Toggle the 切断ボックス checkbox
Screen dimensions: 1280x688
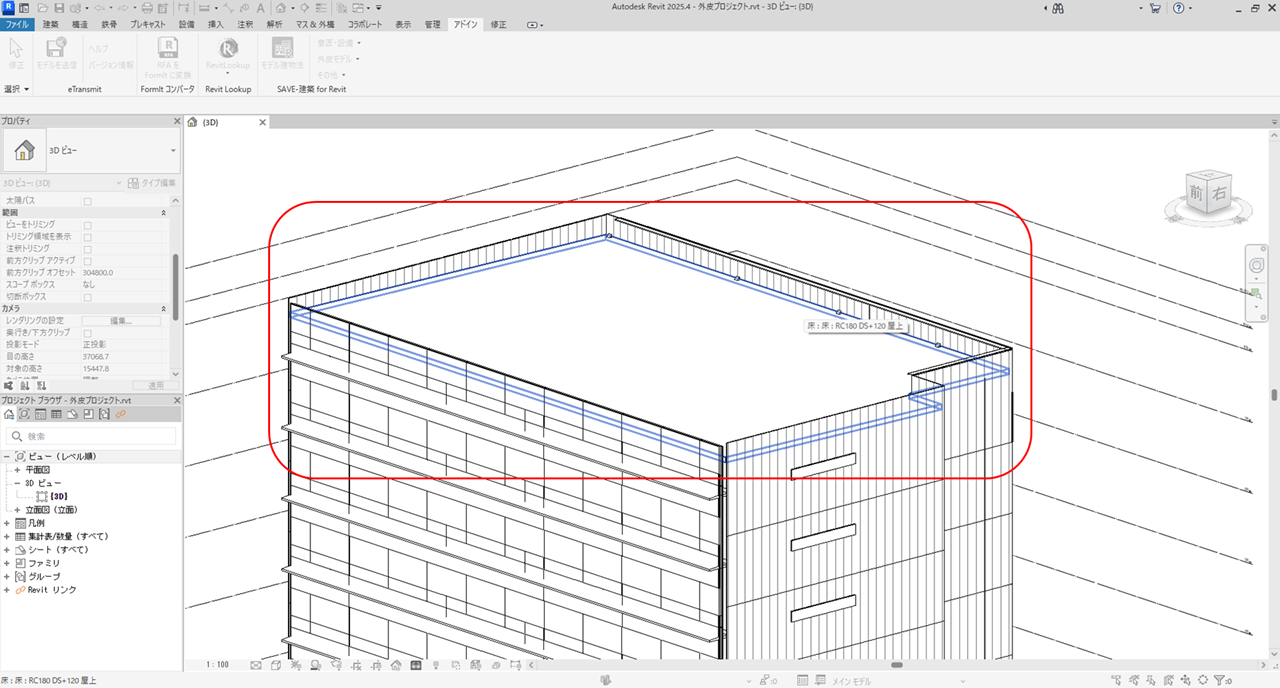[x=88, y=297]
